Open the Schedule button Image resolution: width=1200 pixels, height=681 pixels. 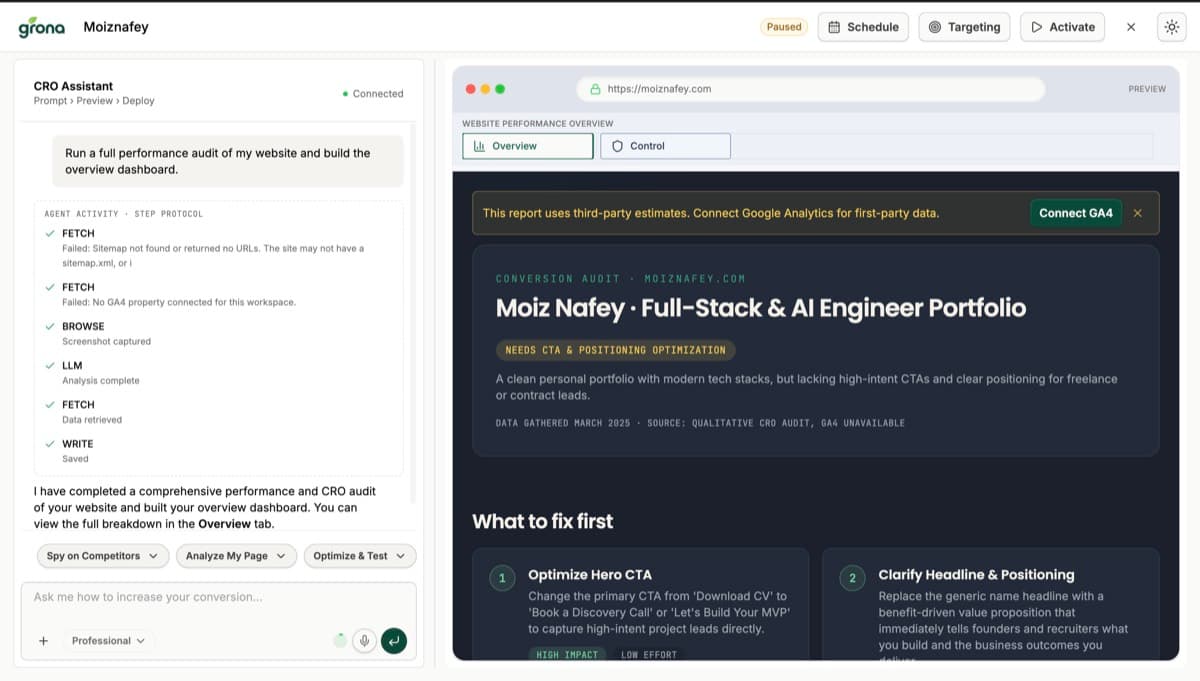863,27
